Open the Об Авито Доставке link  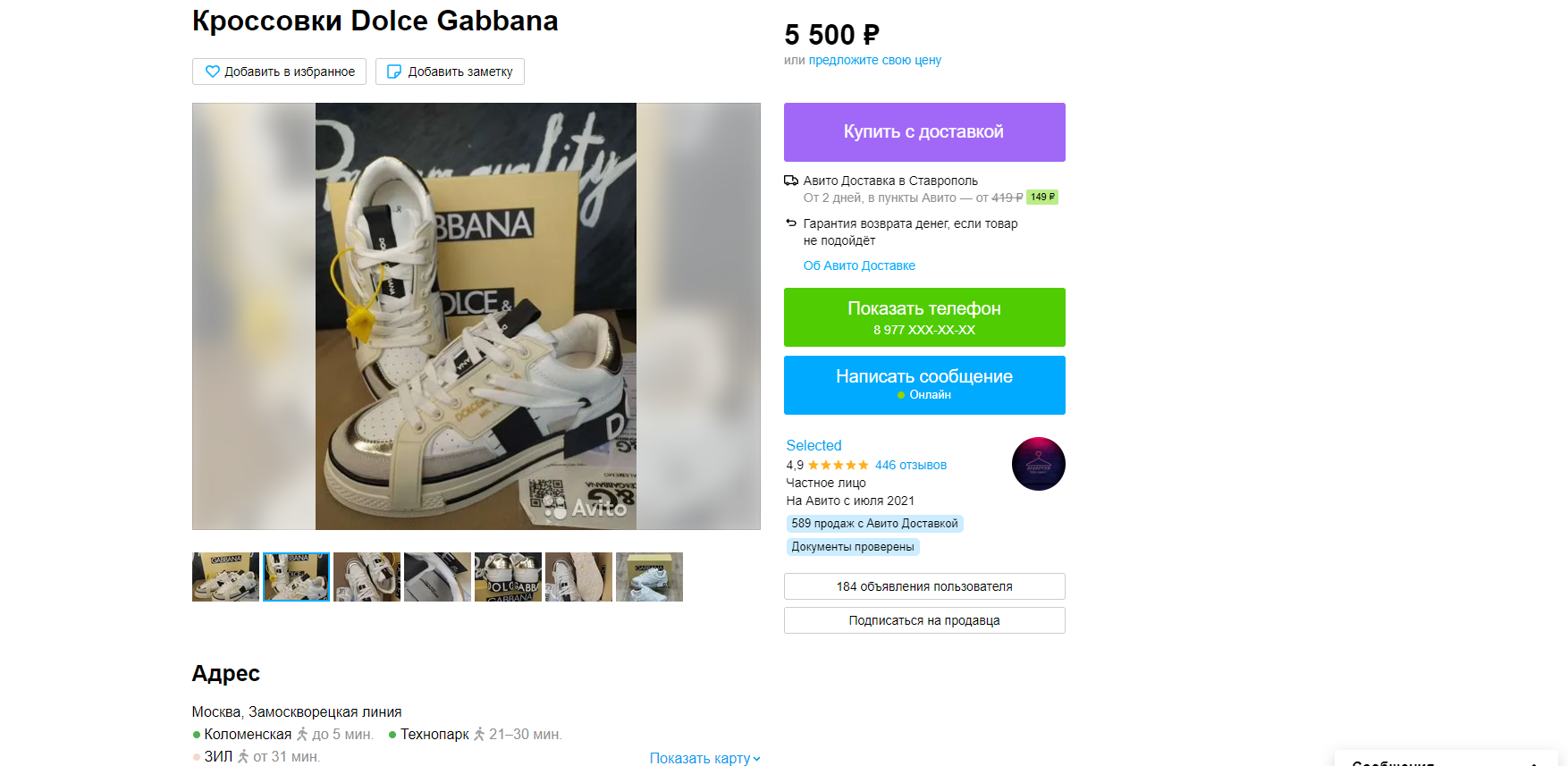pyautogui.click(x=859, y=265)
